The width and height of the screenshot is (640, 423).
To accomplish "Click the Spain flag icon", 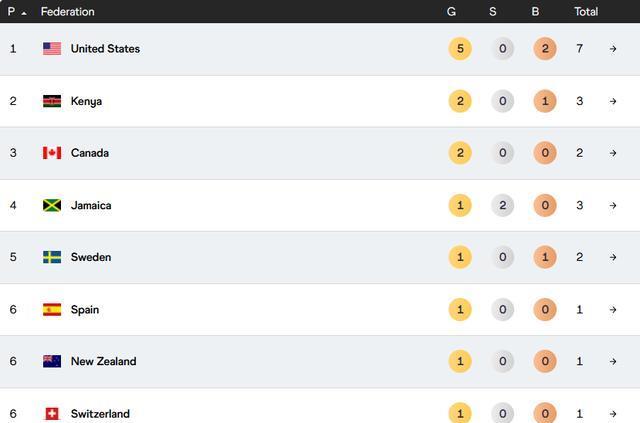I will point(52,310).
